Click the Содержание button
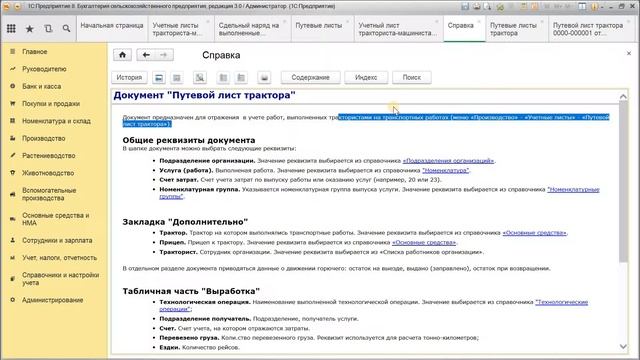The image size is (640, 360). [x=311, y=78]
